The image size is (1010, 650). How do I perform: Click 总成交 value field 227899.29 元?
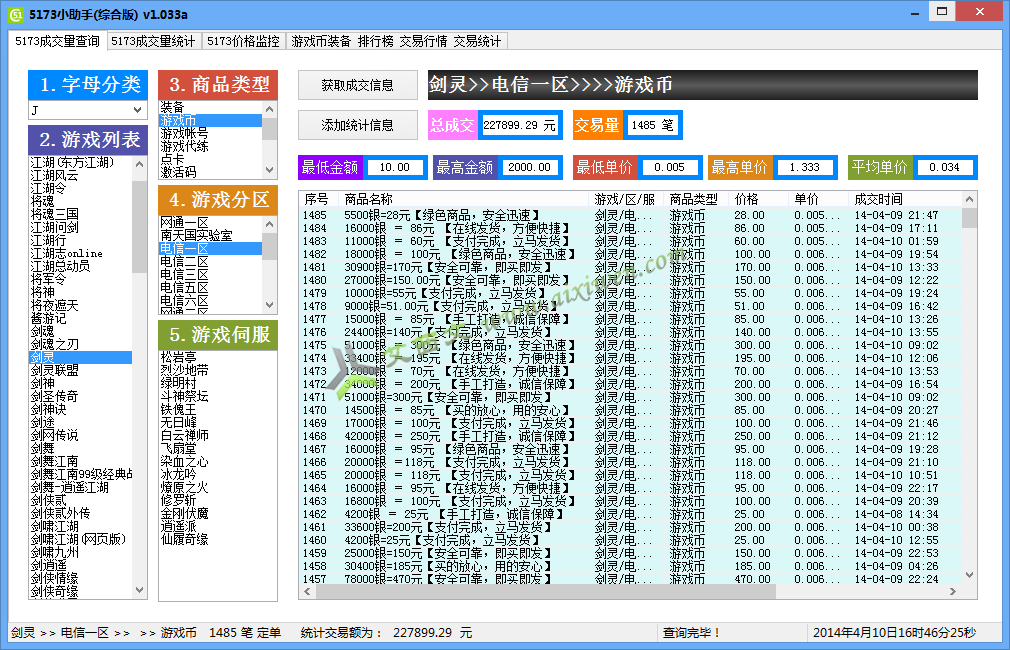click(519, 125)
